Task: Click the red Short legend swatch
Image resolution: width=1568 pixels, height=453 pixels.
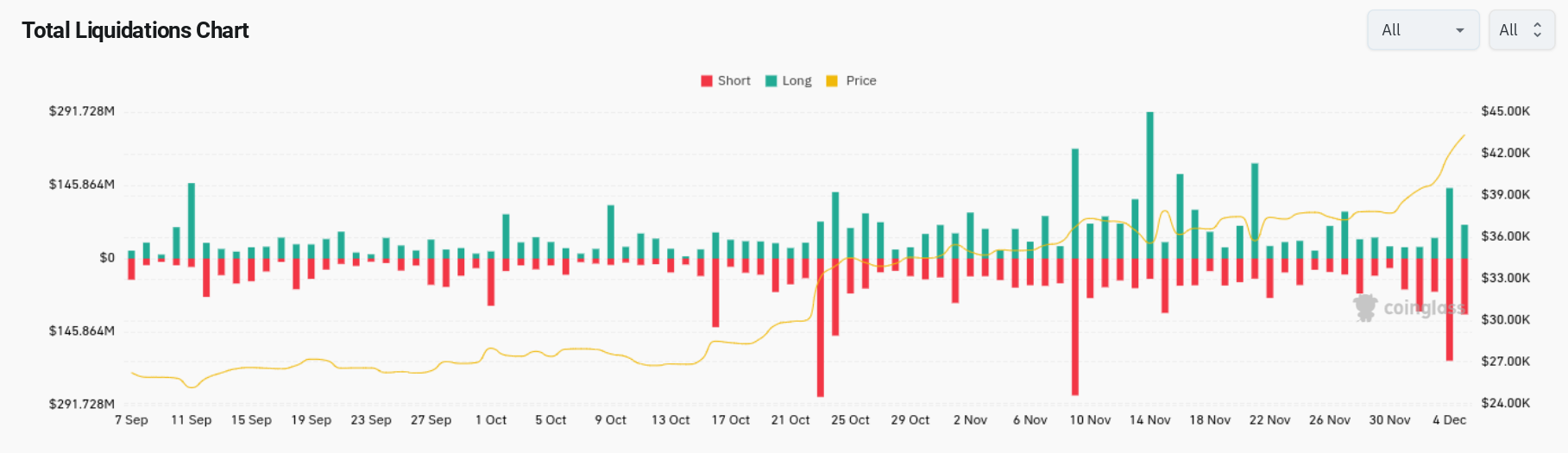Action: (707, 81)
